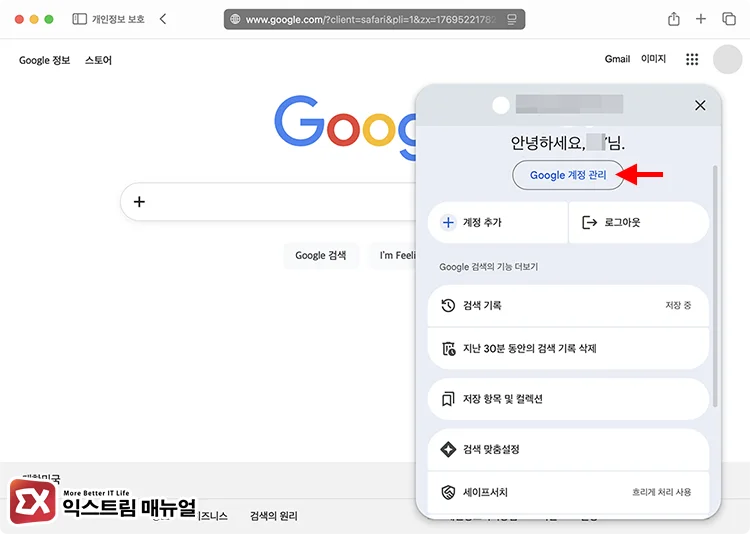Select 지난 30분 동안의 검색 기록 삭제
The image size is (750, 534).
click(568, 348)
